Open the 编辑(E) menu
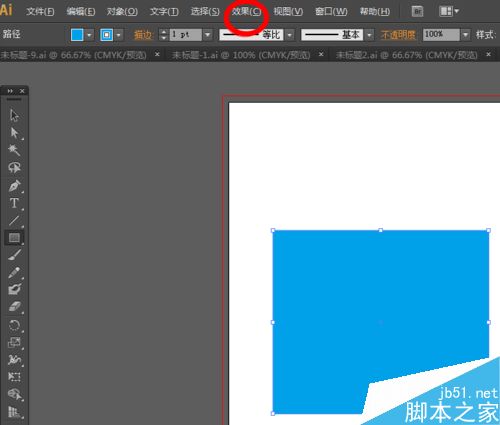Viewport: 500px width, 425px height. click(81, 12)
